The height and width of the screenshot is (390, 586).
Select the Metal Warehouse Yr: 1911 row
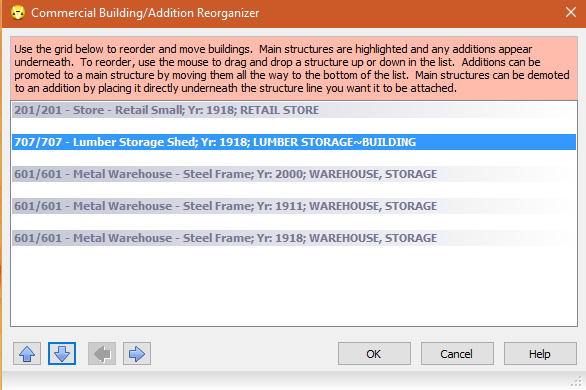click(x=294, y=206)
